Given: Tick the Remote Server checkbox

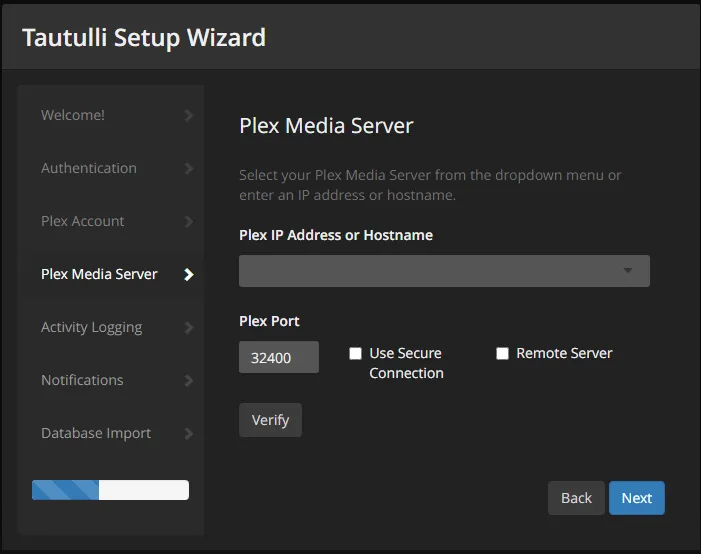Looking at the screenshot, I should [503, 354].
